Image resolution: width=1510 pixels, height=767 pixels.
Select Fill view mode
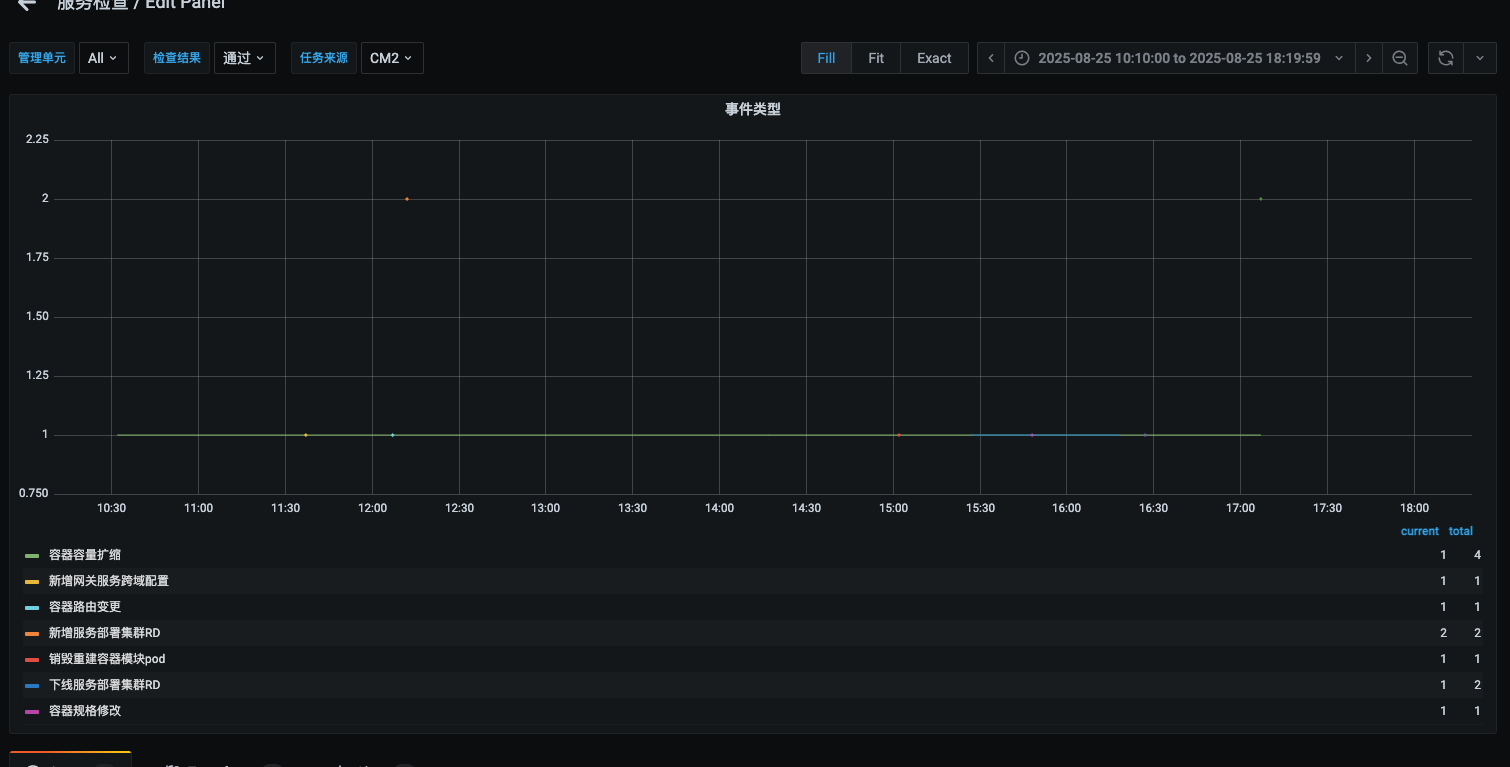pyautogui.click(x=826, y=58)
